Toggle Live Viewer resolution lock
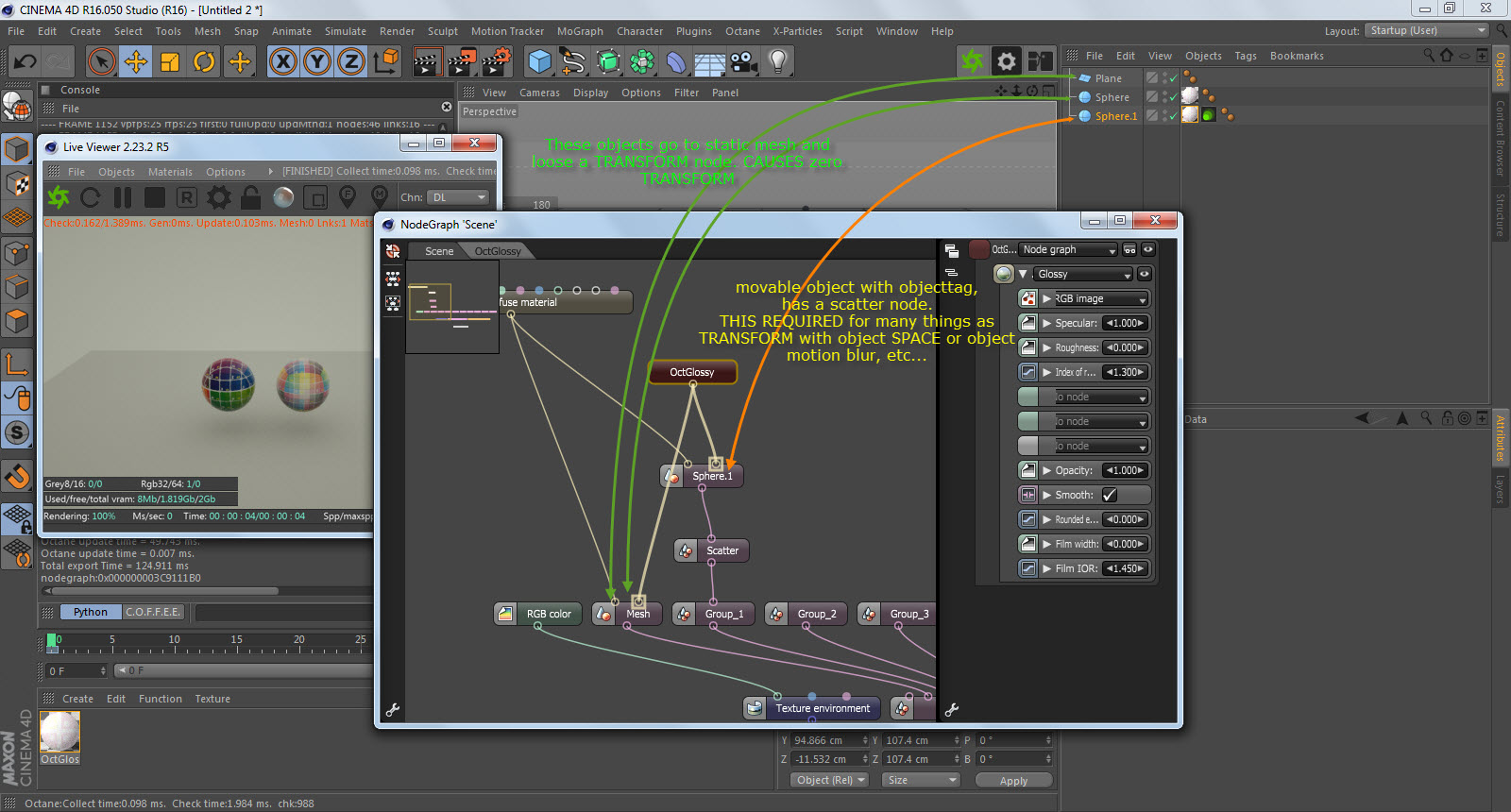The width and height of the screenshot is (1511, 812). 251,197
